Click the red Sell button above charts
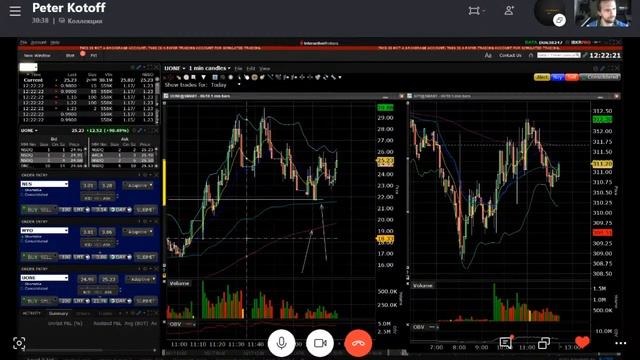Screen dimensions: 640x360 click(x=572, y=77)
